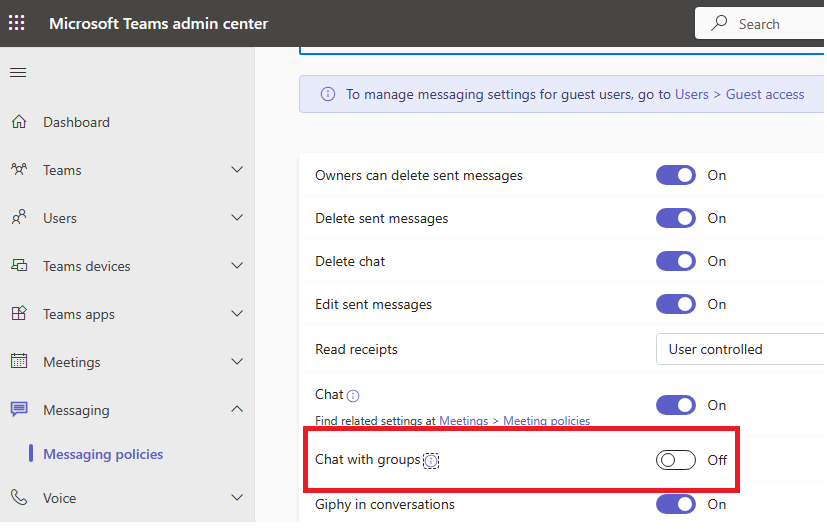Select Users in the sidebar
The width and height of the screenshot is (827, 529).
[x=60, y=218]
